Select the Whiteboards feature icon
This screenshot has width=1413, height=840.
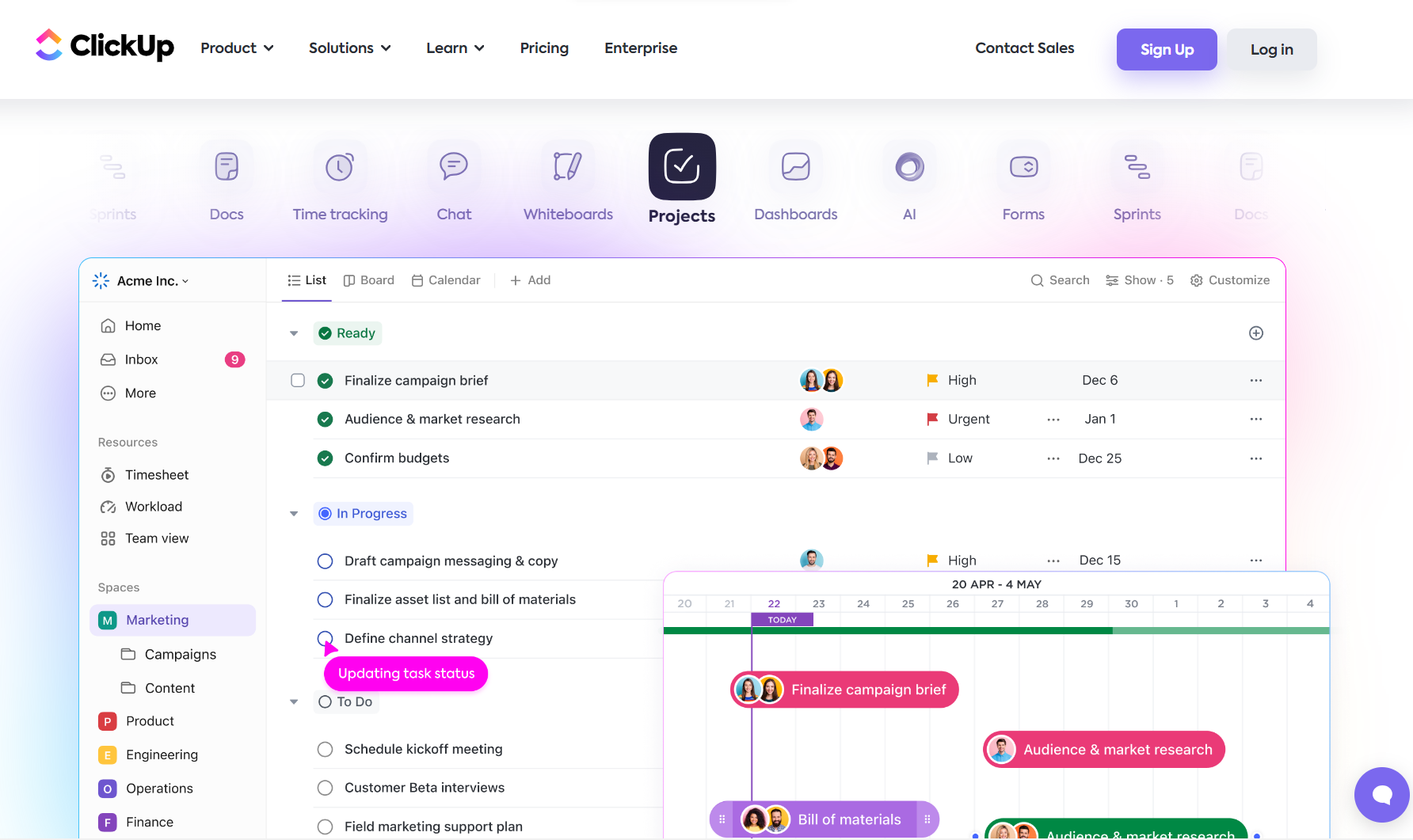pos(568,167)
